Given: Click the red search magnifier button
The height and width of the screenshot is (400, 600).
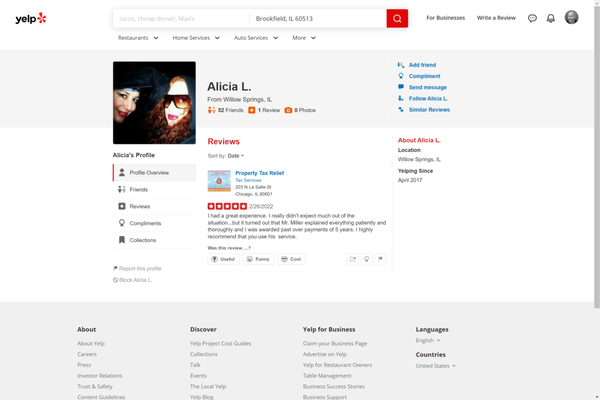Looking at the screenshot, I should 397,18.
